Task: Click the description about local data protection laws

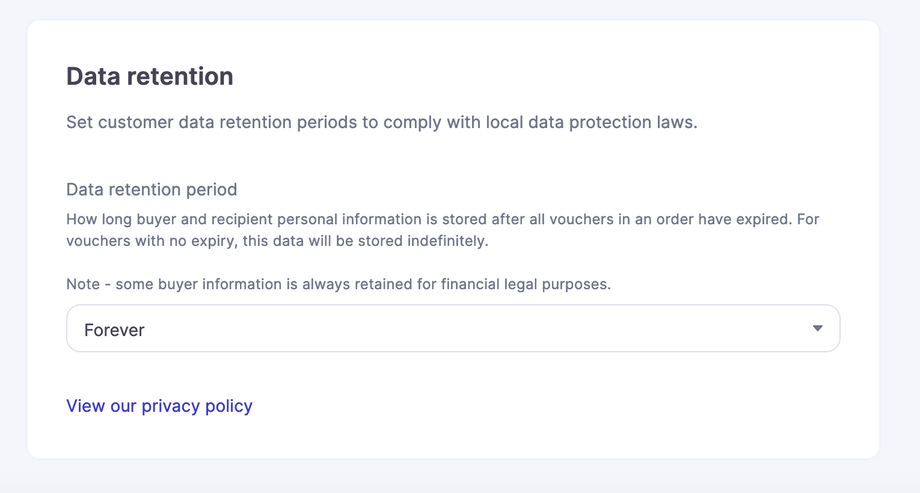Action: (x=381, y=123)
